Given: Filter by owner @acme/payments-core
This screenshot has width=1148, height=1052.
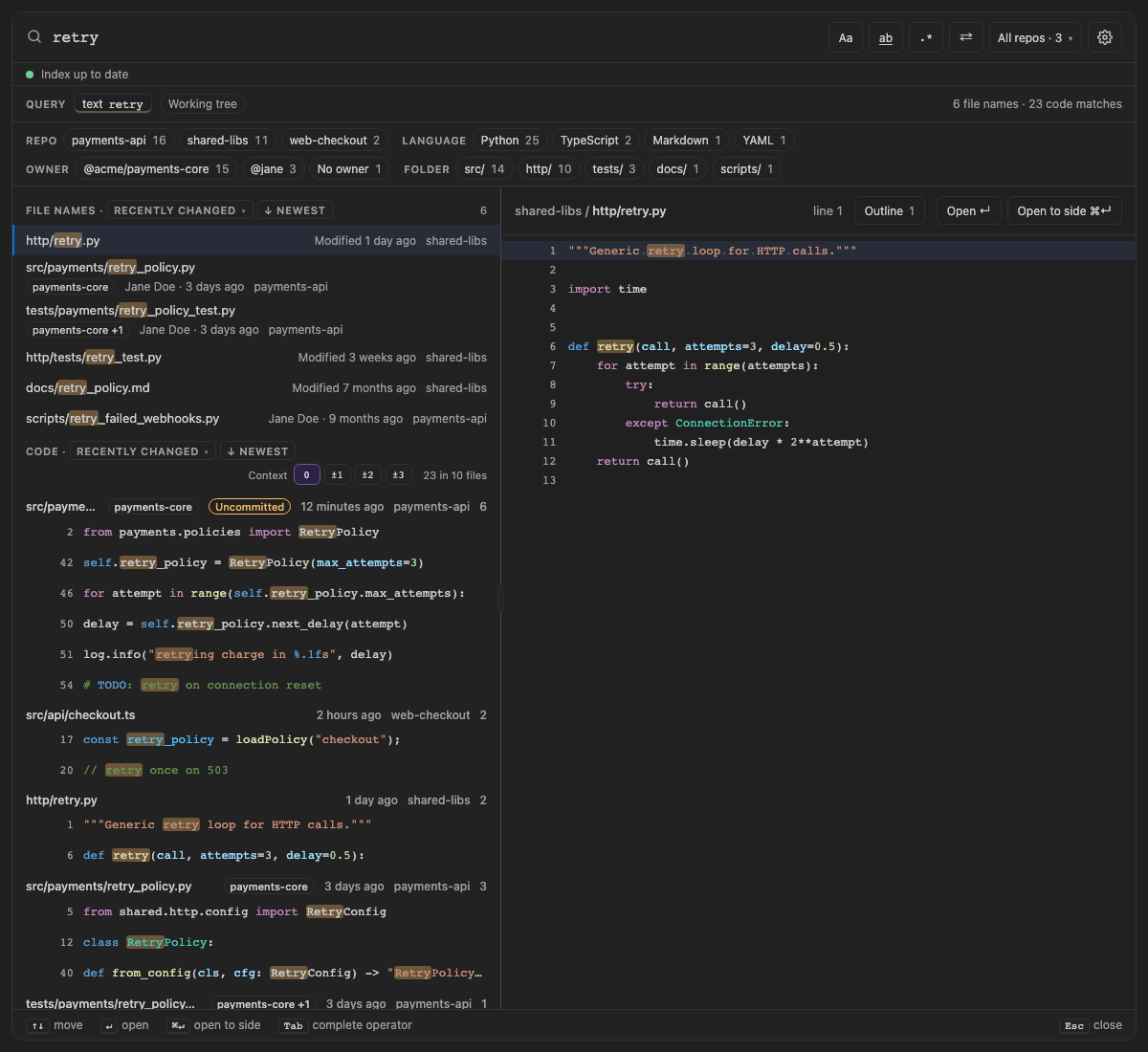Looking at the screenshot, I should tap(156, 169).
